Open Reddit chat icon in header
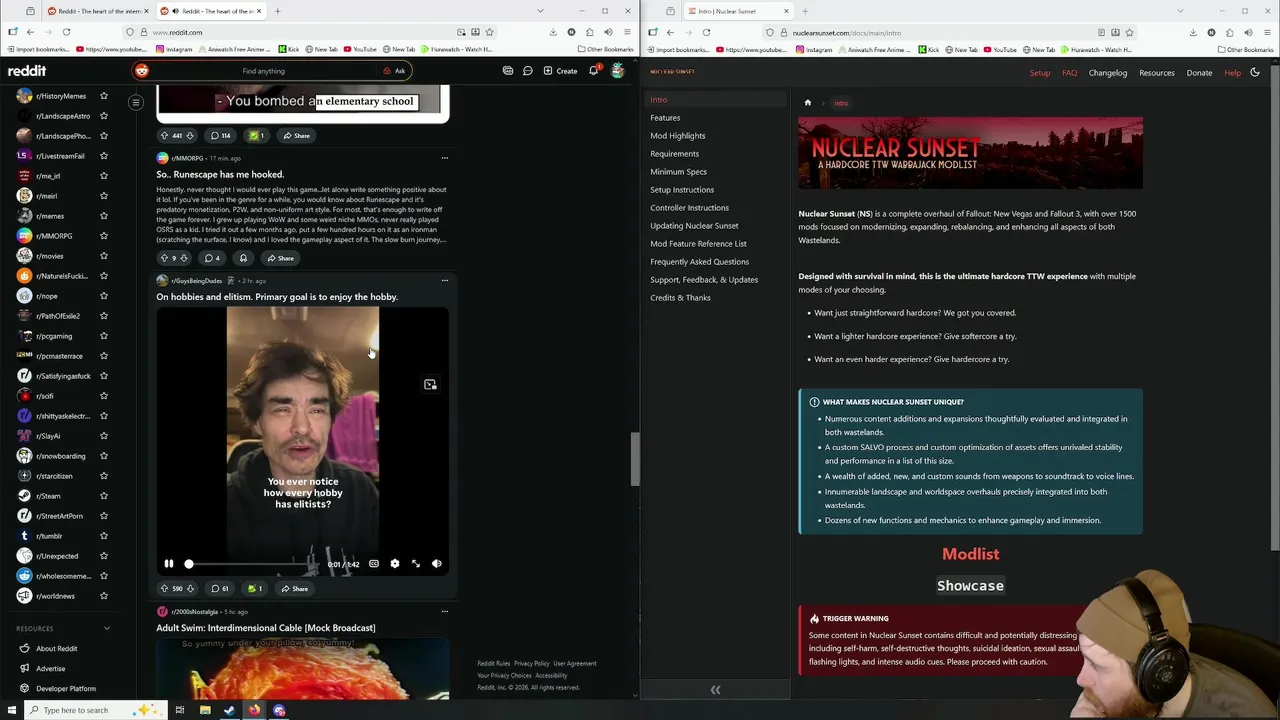Screen dimensions: 1280x720 (528, 71)
